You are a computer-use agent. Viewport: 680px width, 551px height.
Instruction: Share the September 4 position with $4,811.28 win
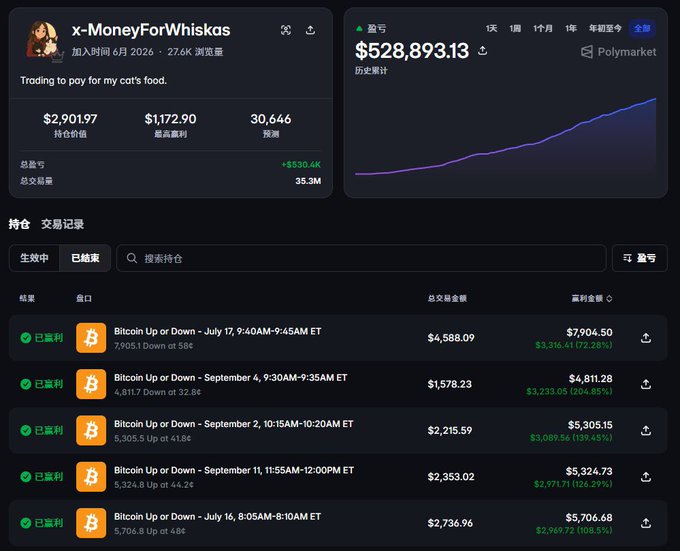[x=646, y=385]
